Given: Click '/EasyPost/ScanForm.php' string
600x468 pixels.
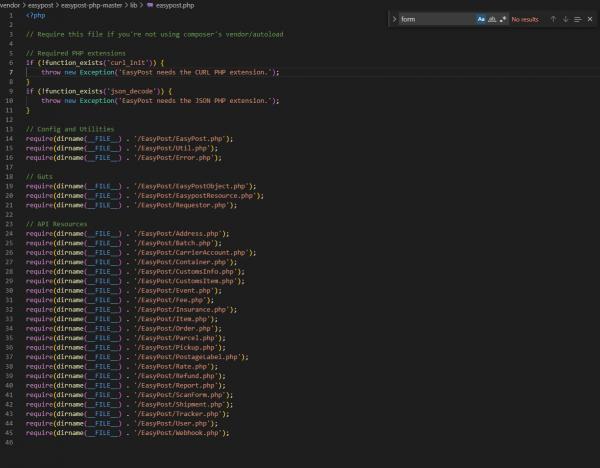Looking at the screenshot, I should click(180, 395).
